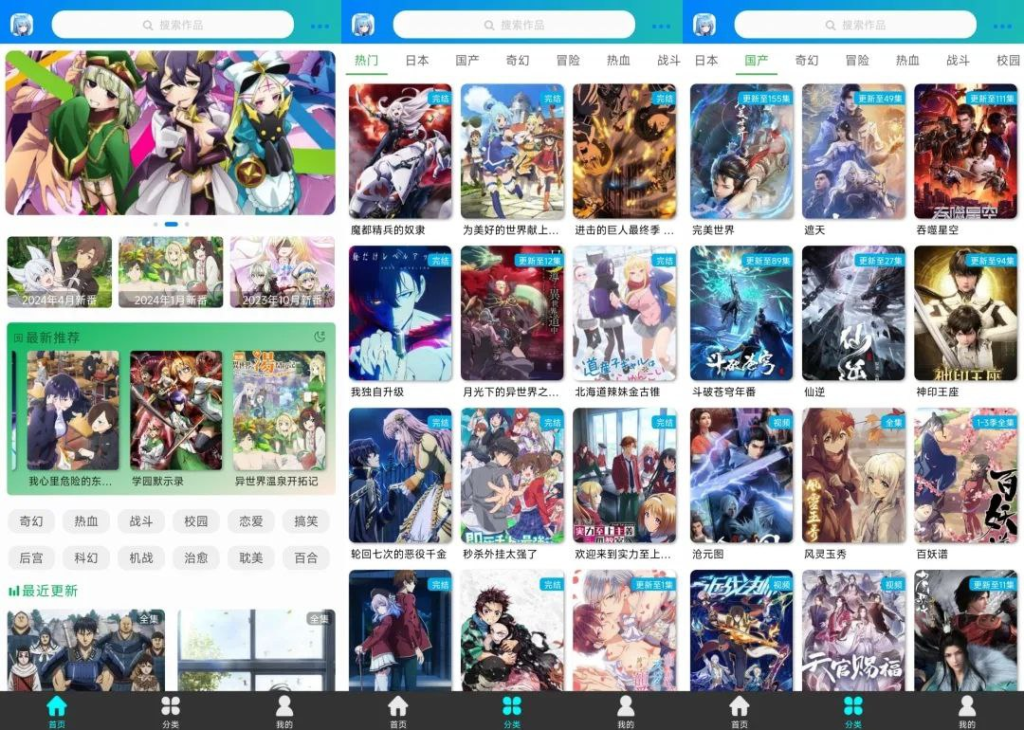Viewport: 1024px width, 730px height.
Task: Tap the avatar icon on the 热门 screen
Action: click(x=363, y=25)
